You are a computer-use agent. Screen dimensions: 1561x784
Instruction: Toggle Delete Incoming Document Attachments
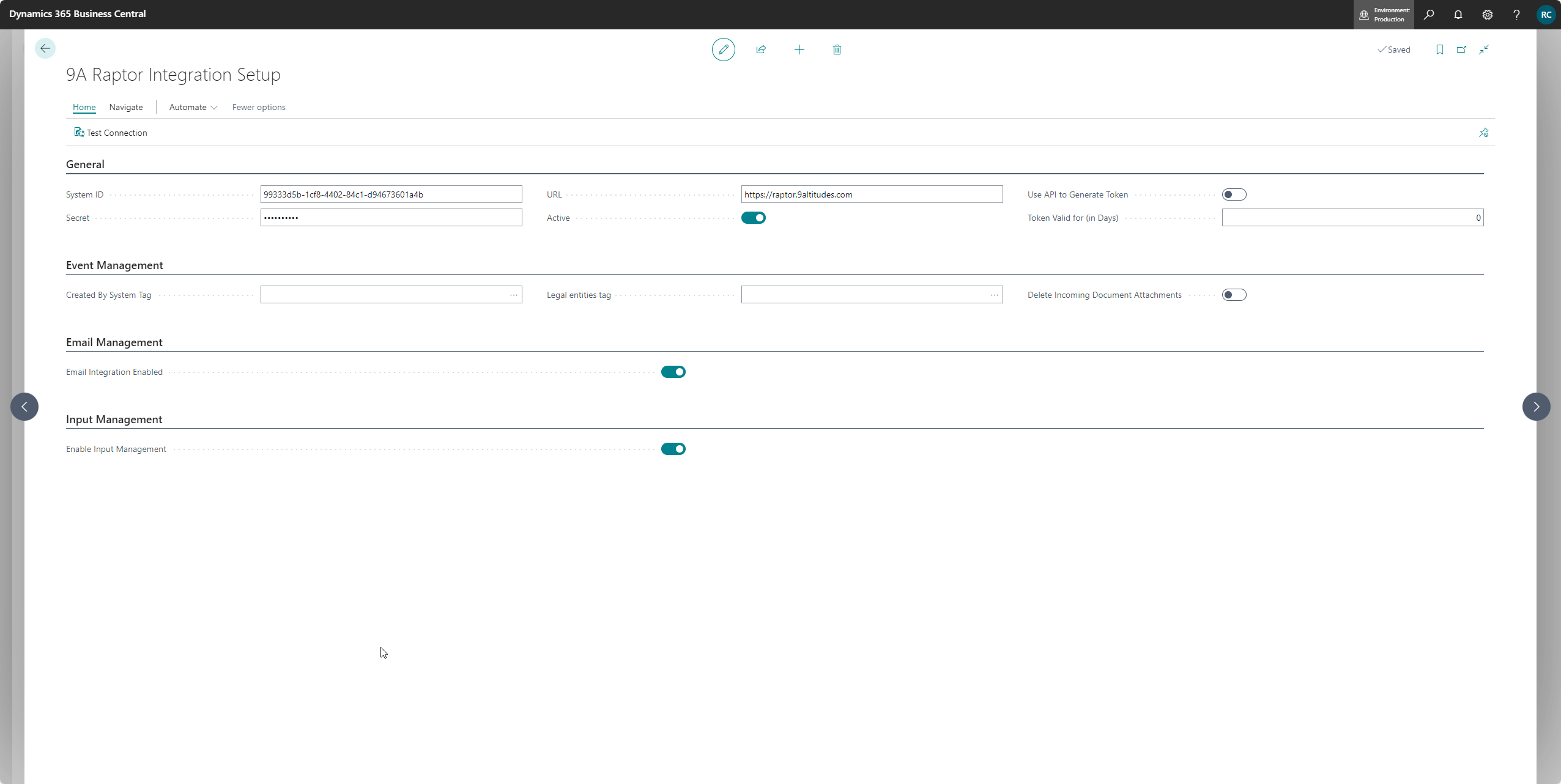(1234, 295)
